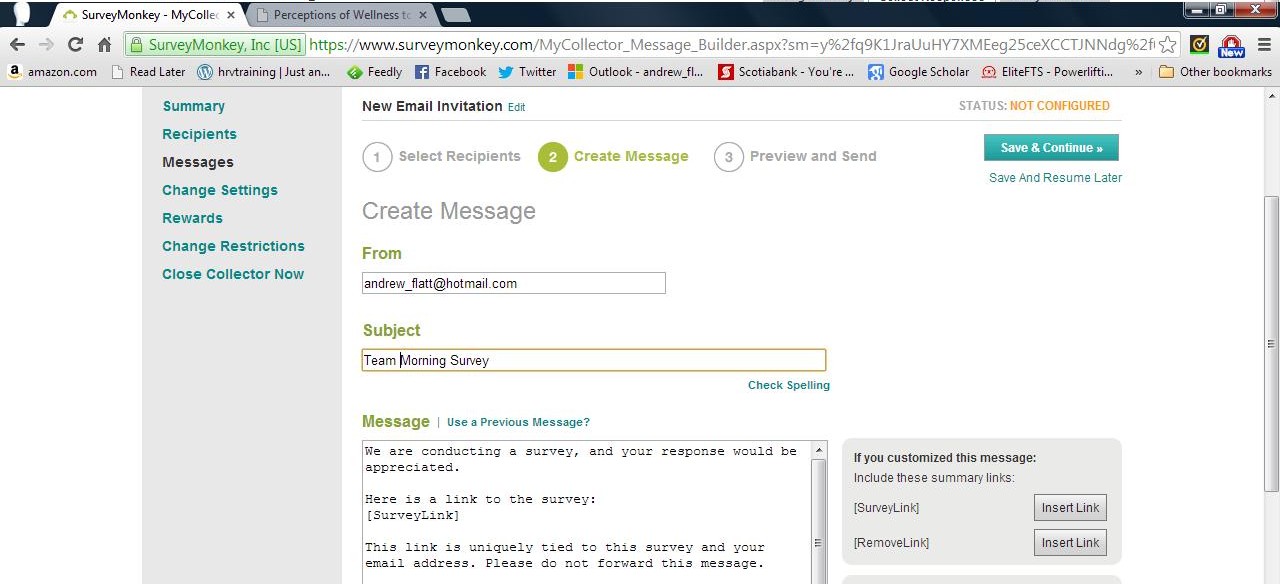
Task: Open the Feedly bookmark
Action: [374, 72]
